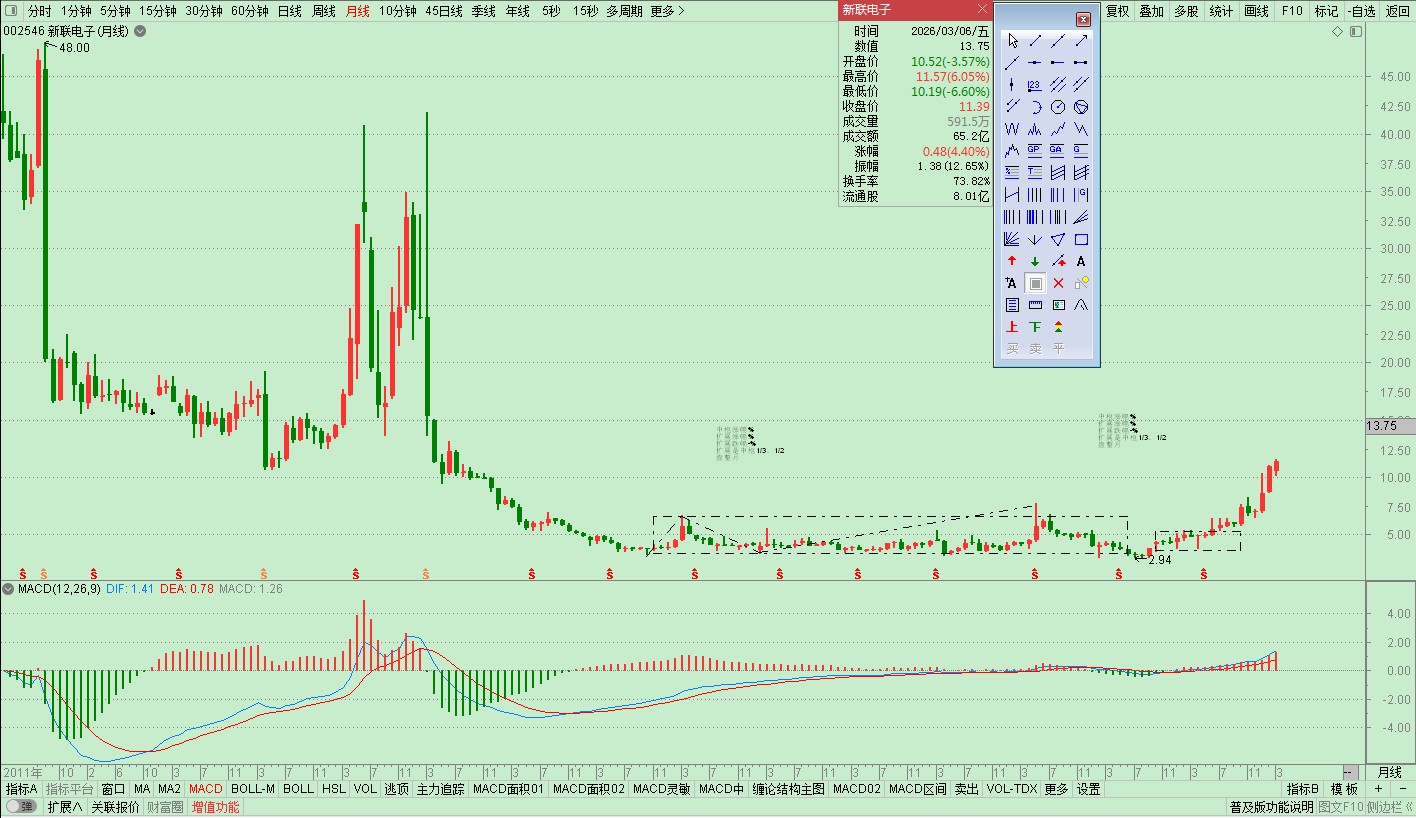Toggle the oval switch at bottom-left

tap(20, 807)
